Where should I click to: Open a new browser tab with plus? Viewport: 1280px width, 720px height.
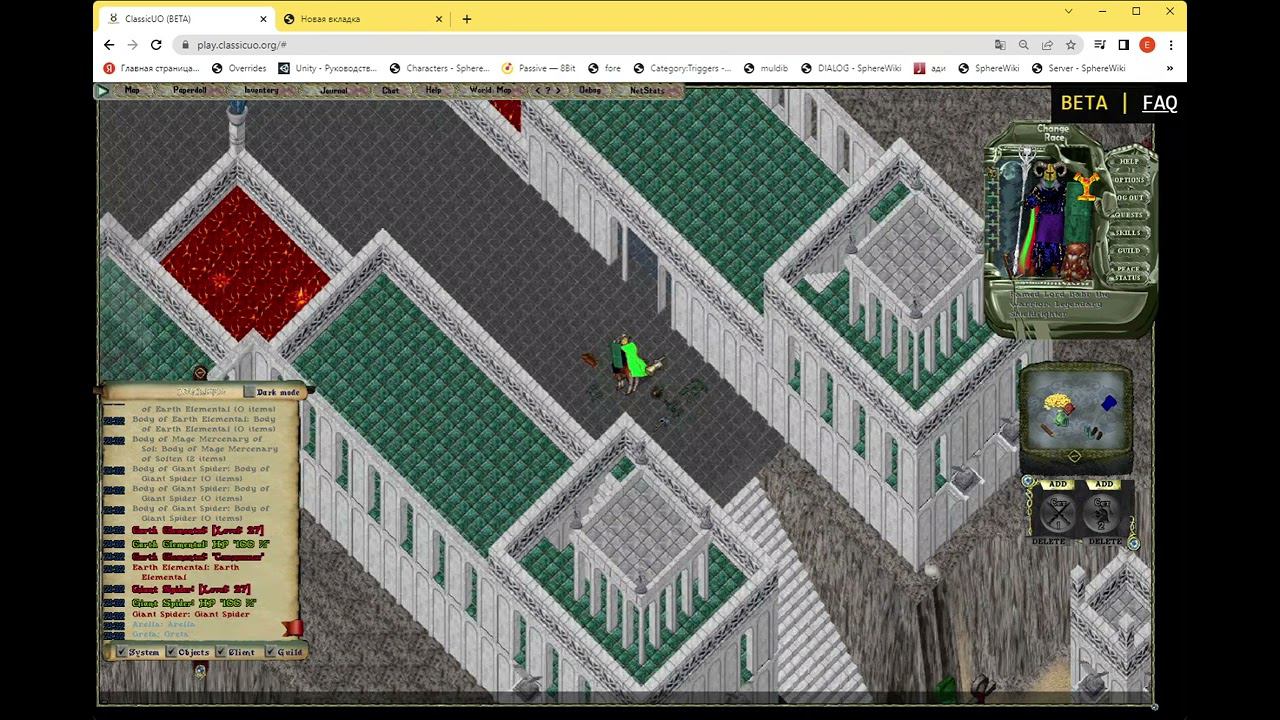coord(467,18)
